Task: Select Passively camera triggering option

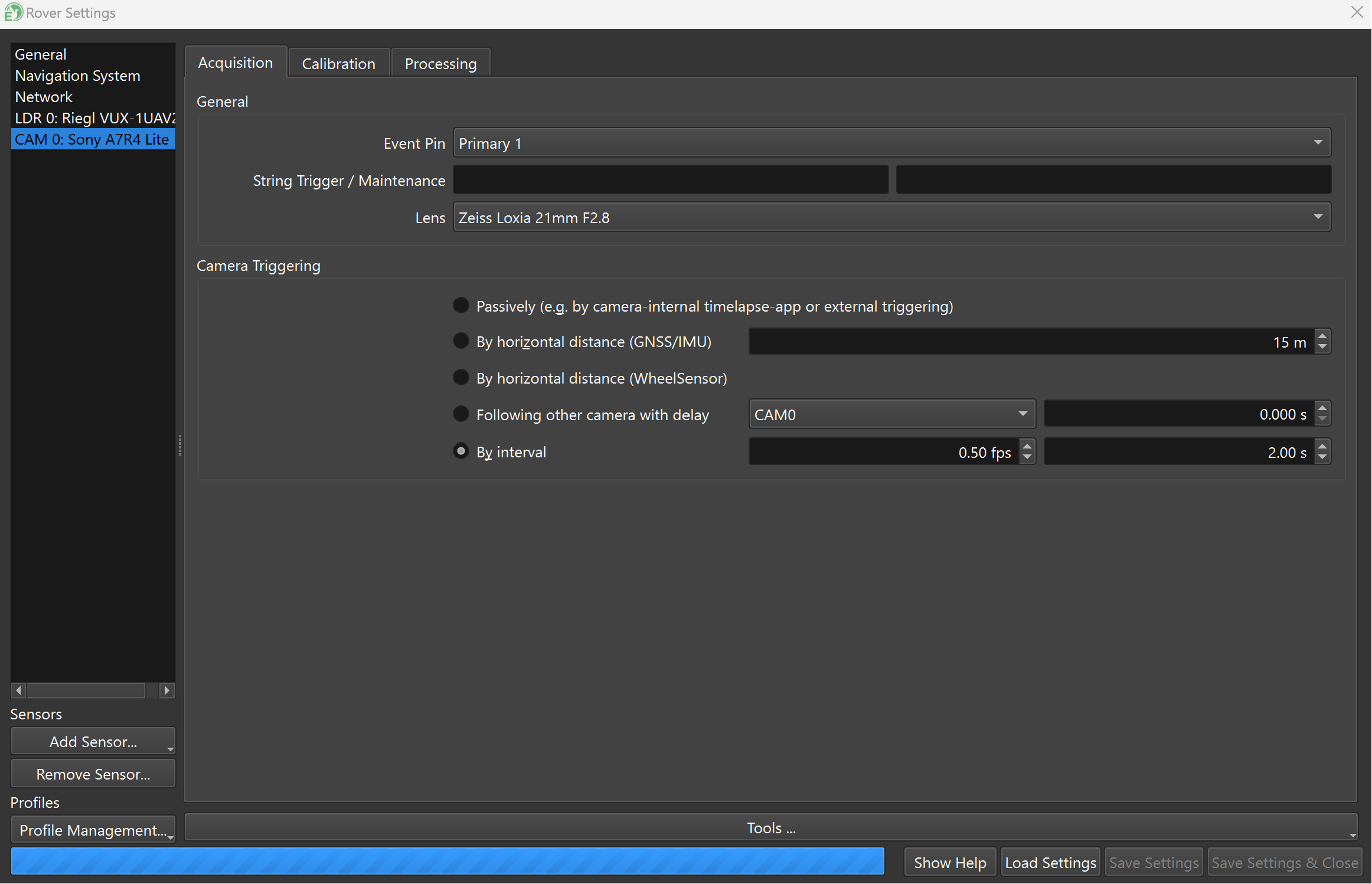Action: (x=461, y=306)
